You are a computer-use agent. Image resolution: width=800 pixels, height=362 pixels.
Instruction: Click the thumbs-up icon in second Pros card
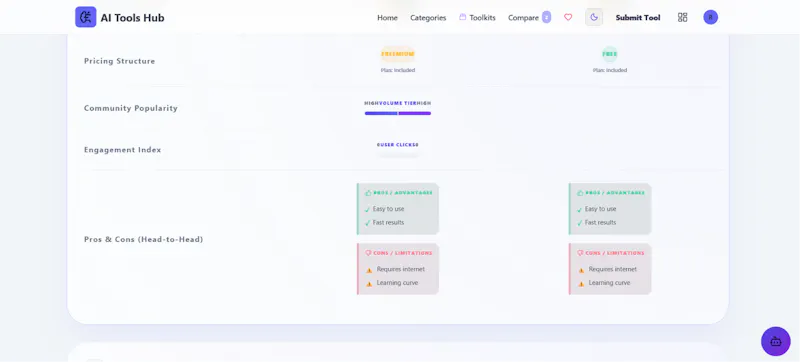click(x=580, y=193)
